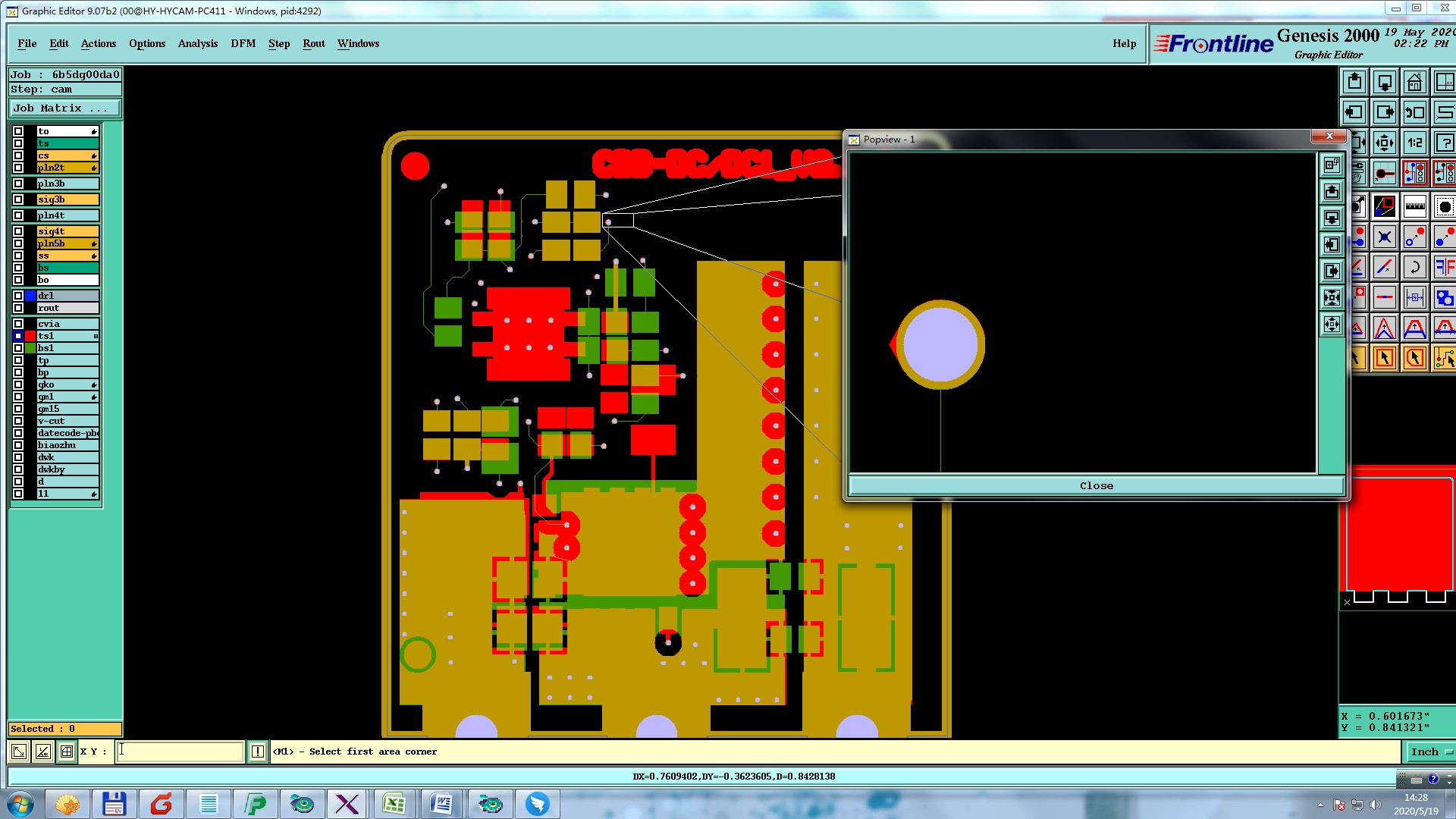Toggle checkbox for pln3b layer
The height and width of the screenshot is (819, 1456).
[18, 184]
